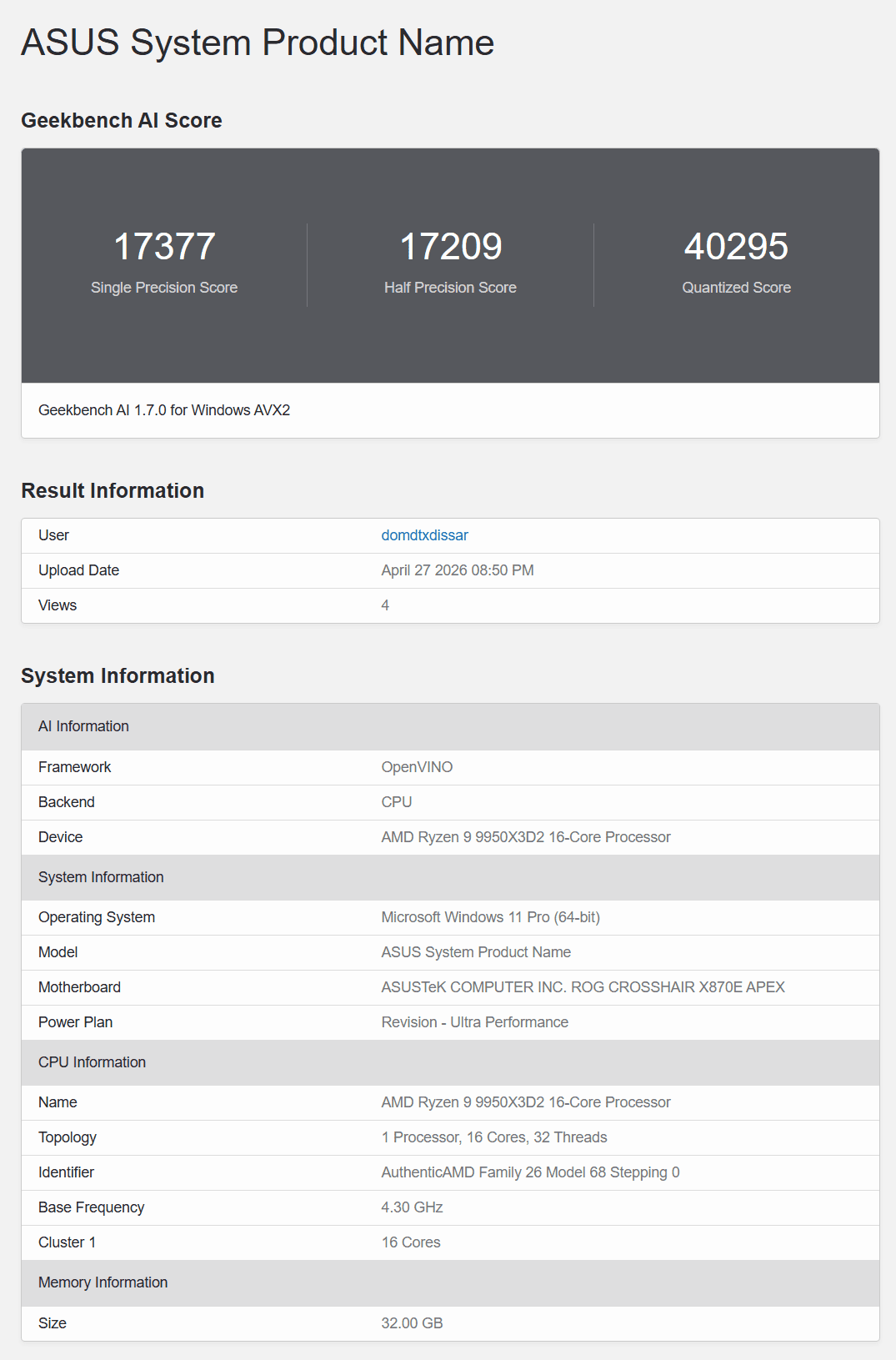This screenshot has height=1360, width=896.
Task: Click the AI Information section header
Action: click(83, 726)
